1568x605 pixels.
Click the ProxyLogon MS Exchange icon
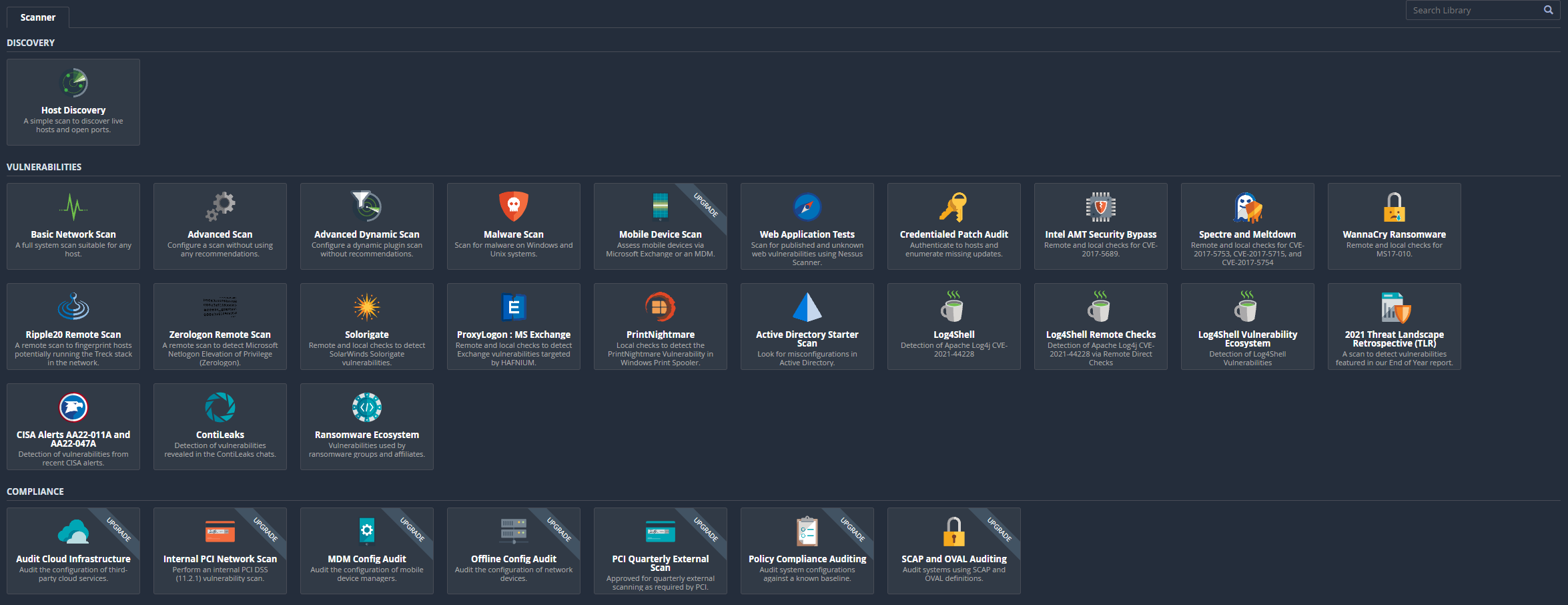click(x=514, y=307)
